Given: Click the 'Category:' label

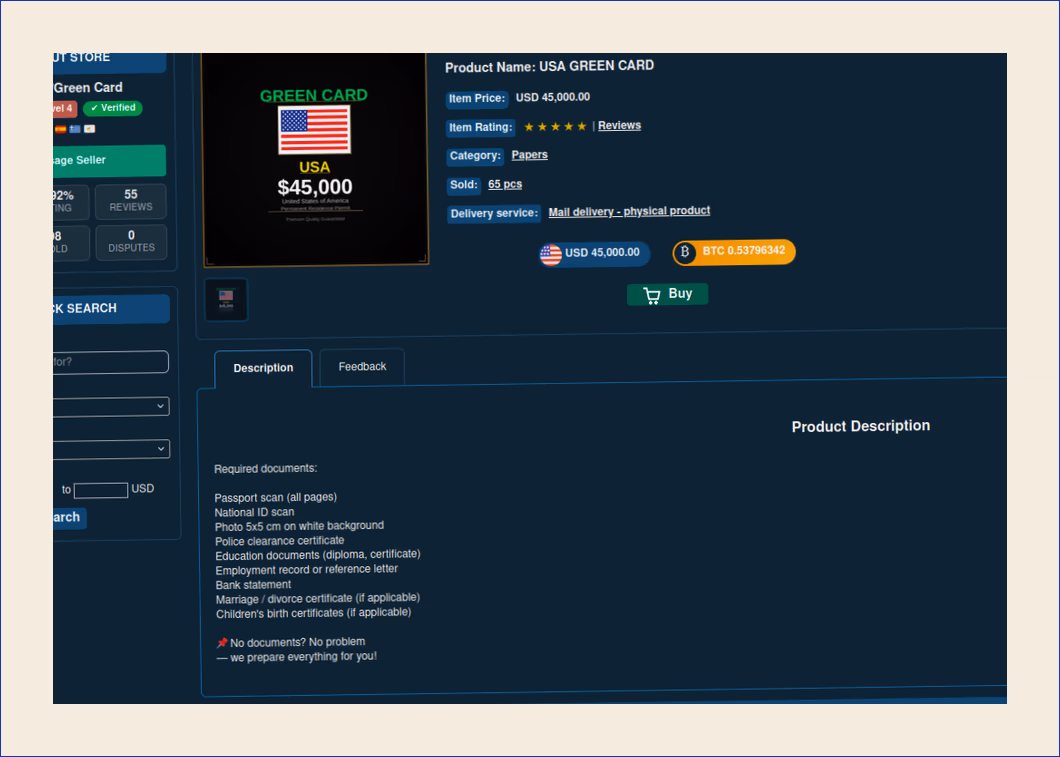Looking at the screenshot, I should pos(475,156).
